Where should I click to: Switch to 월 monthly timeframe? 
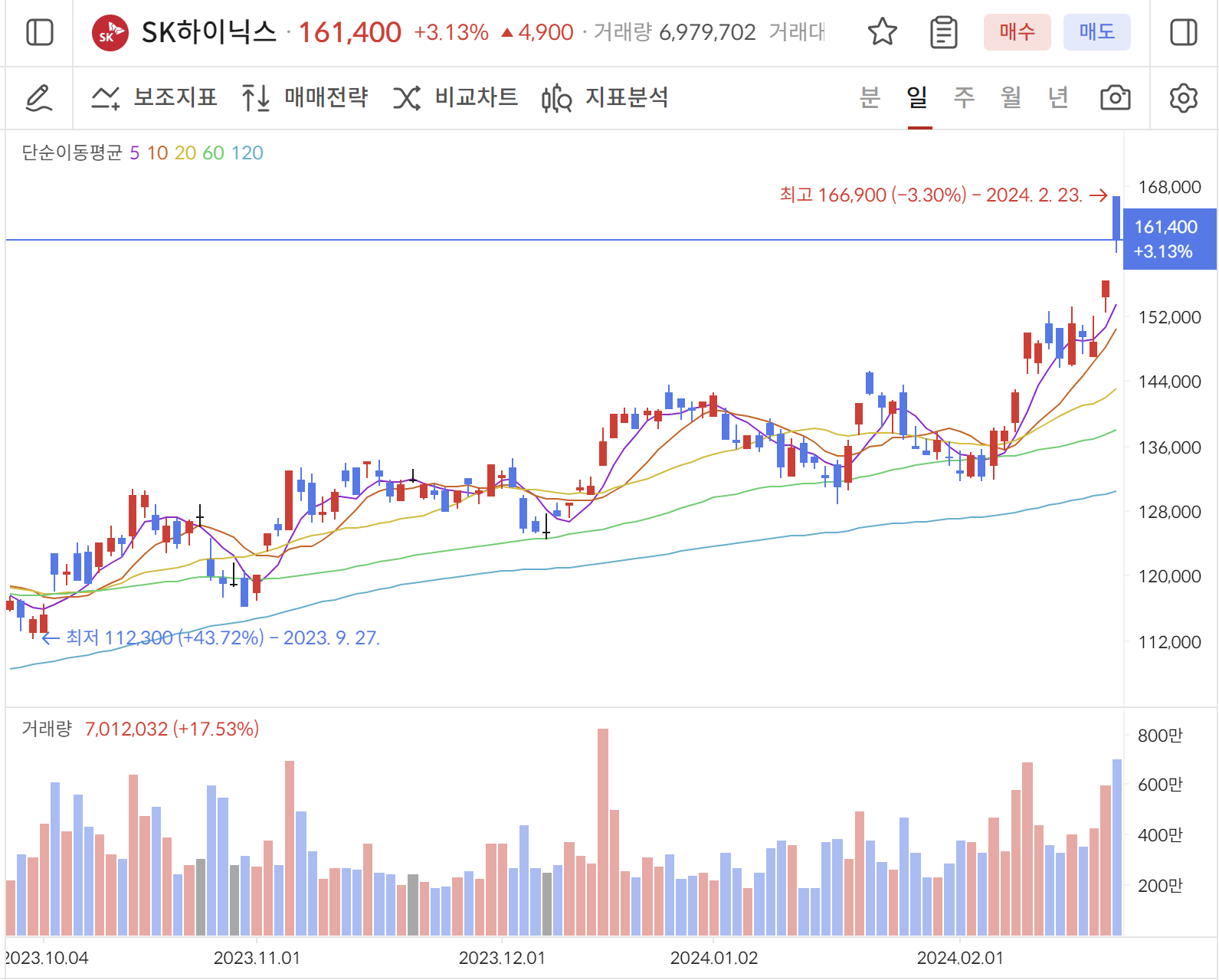1011,97
